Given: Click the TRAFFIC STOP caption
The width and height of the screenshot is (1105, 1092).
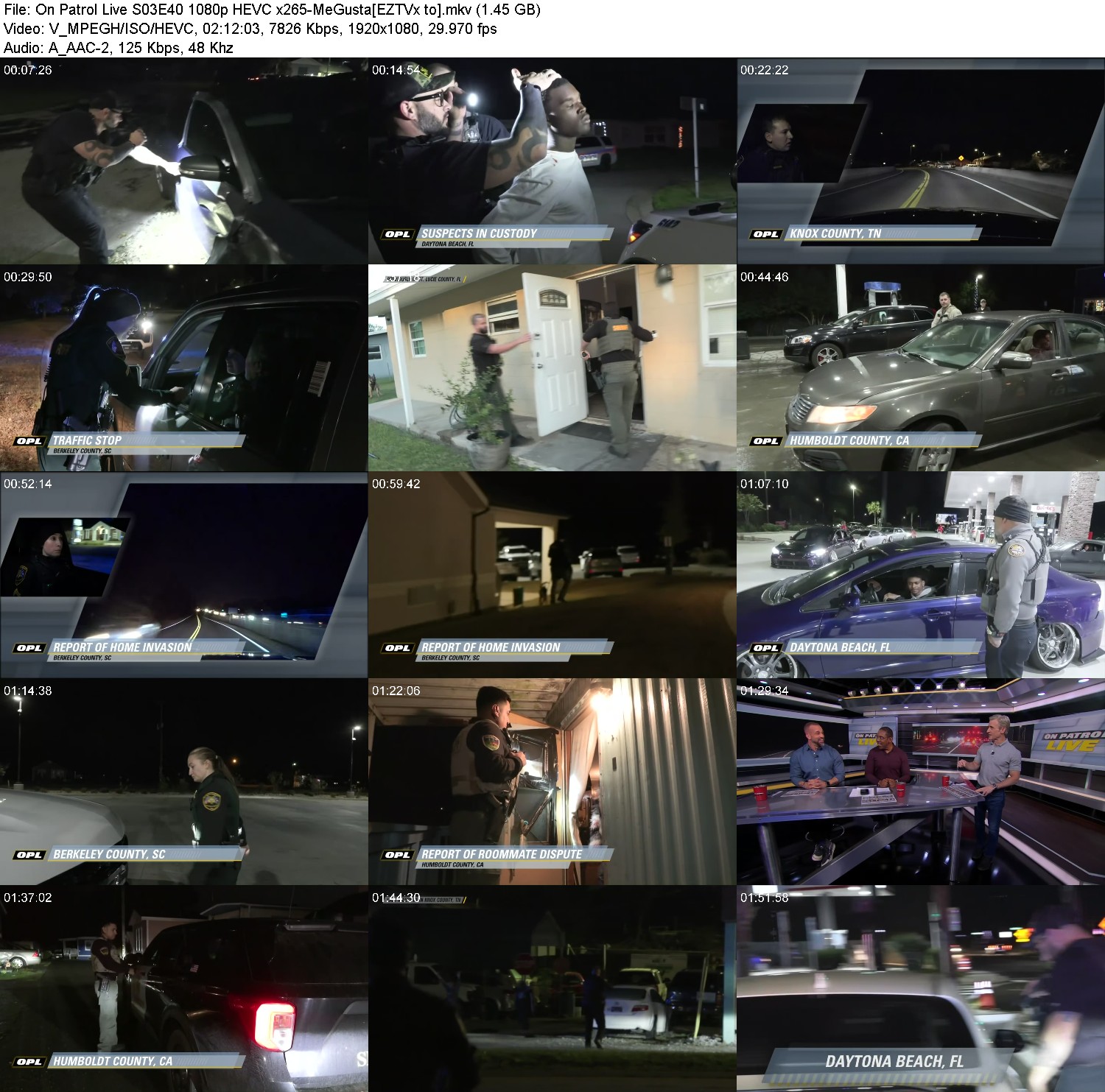Looking at the screenshot, I should click(x=87, y=440).
